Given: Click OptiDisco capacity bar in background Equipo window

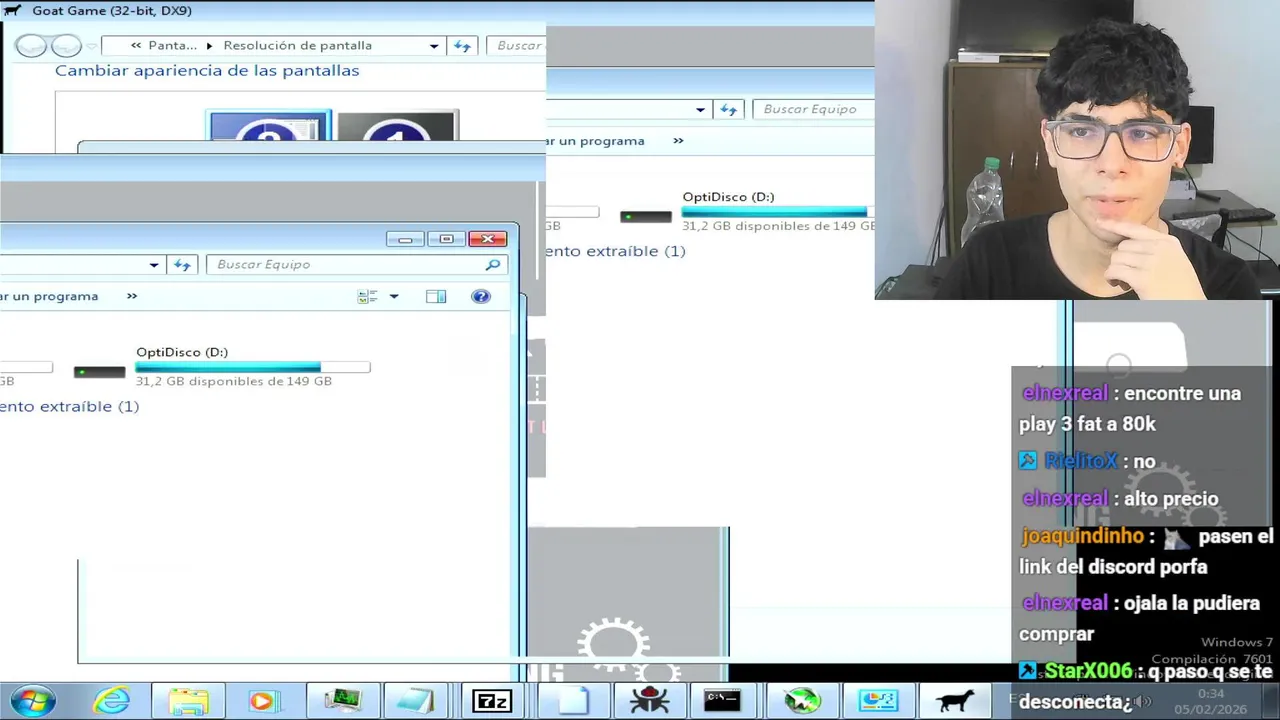Looking at the screenshot, I should (777, 212).
